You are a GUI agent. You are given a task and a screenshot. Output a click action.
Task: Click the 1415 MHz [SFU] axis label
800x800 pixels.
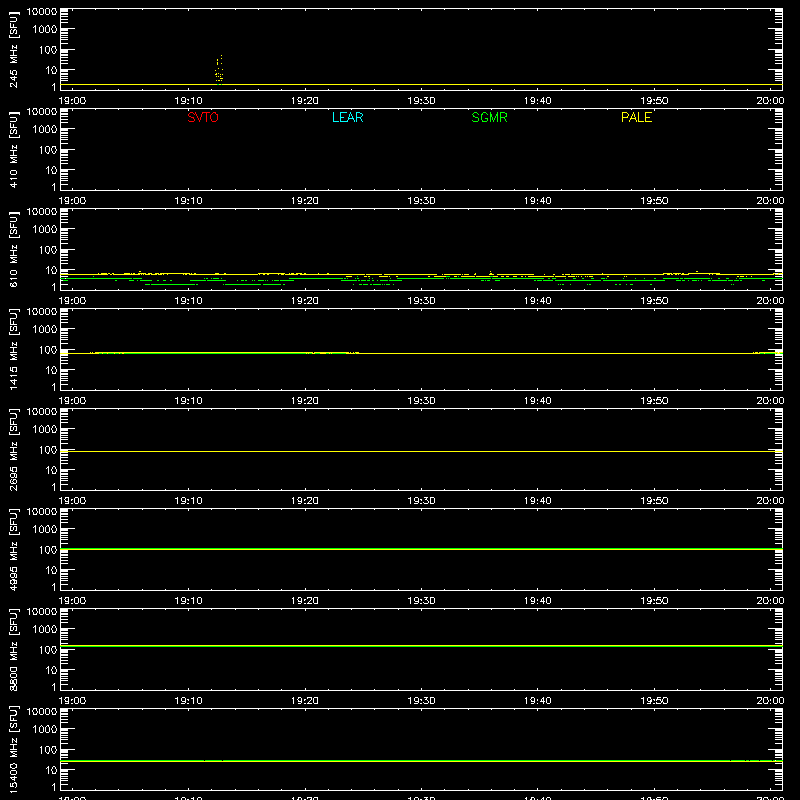tap(14, 349)
